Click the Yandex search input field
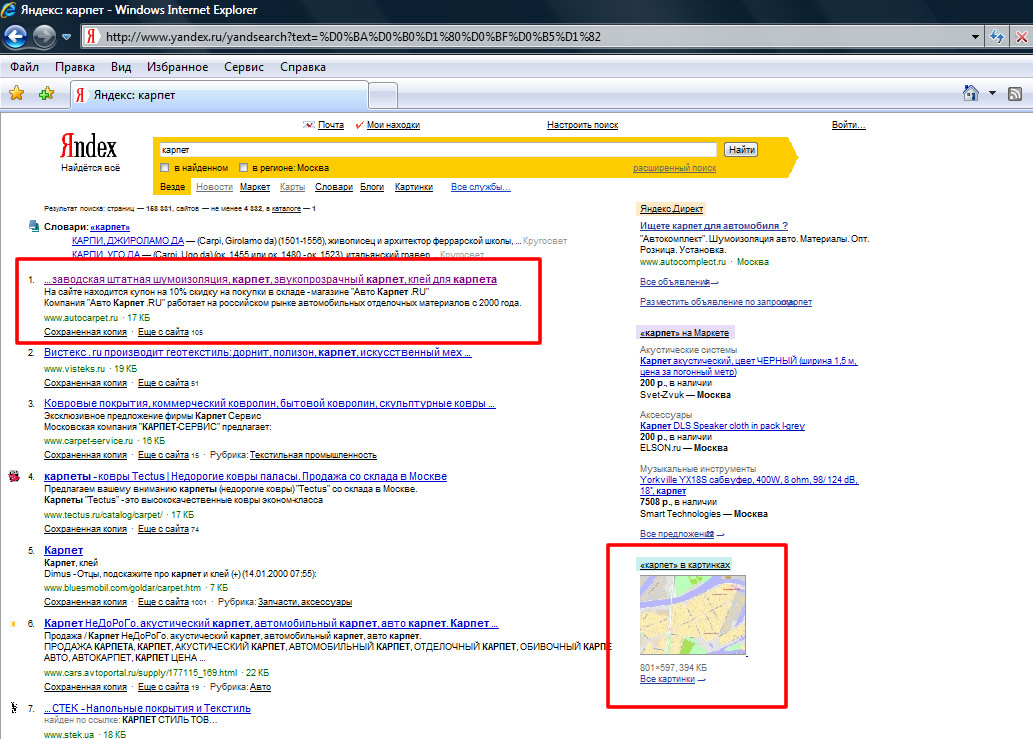The image size is (1033, 739). (437, 149)
